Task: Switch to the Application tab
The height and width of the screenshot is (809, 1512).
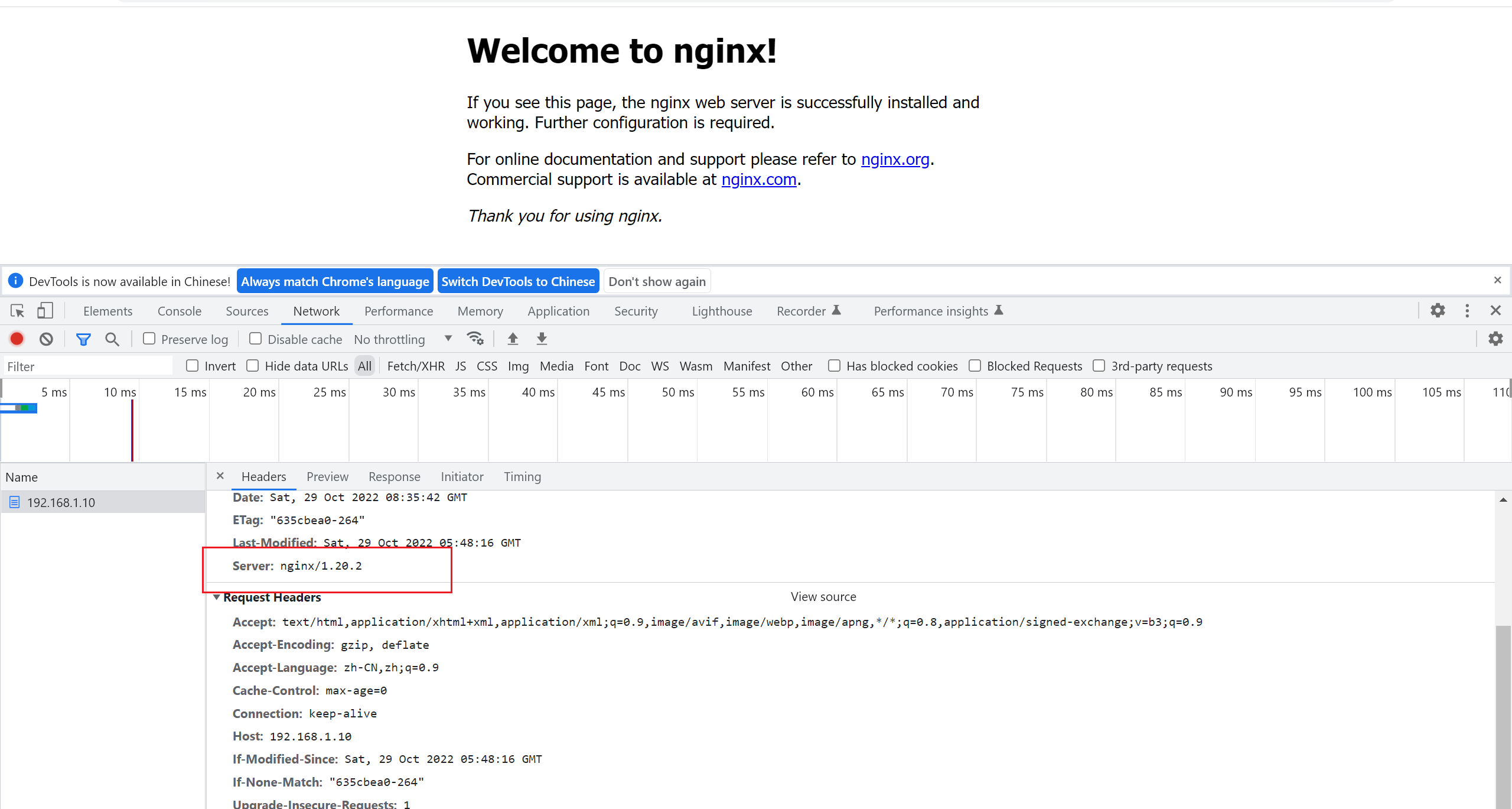Action: [559, 311]
